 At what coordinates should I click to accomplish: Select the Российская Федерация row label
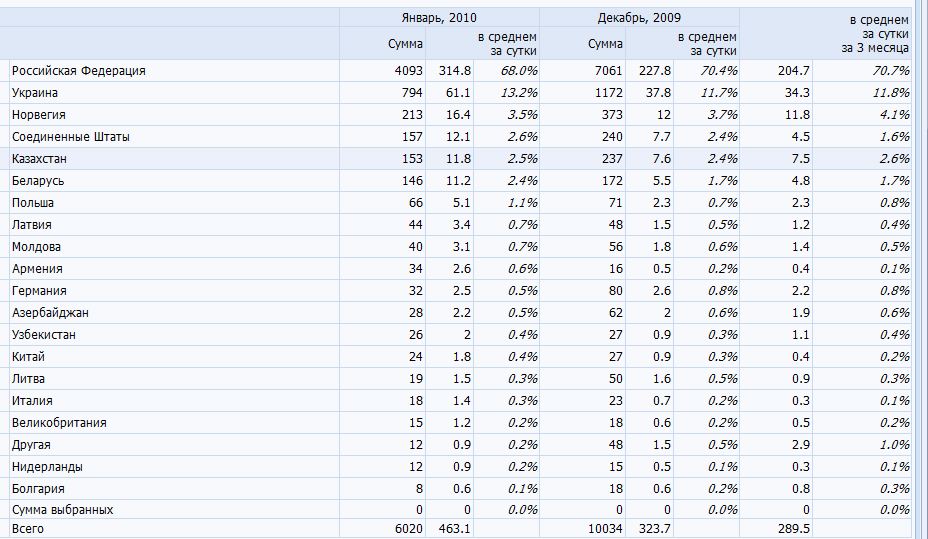(x=79, y=71)
